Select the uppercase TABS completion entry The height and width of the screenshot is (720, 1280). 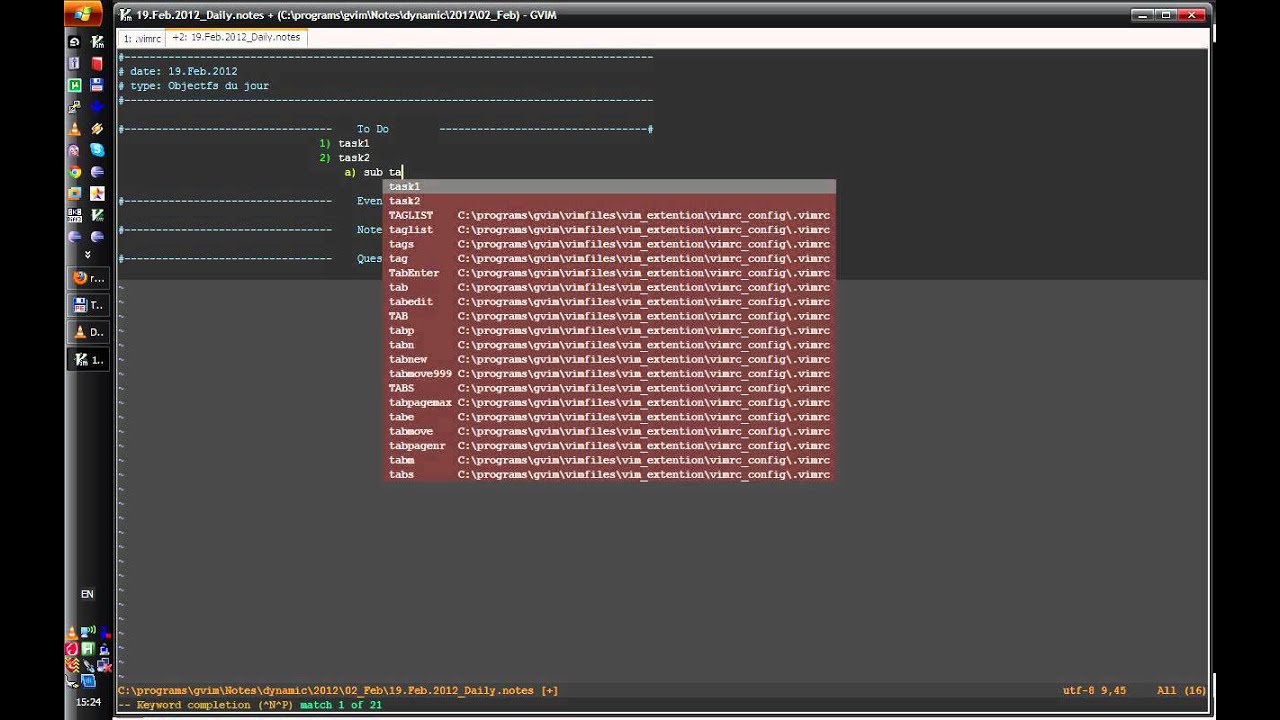coord(609,388)
